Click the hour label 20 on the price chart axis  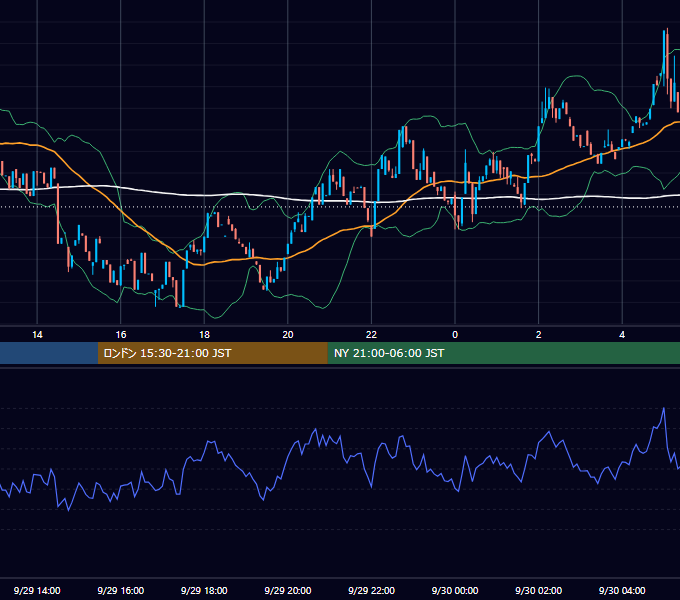pyautogui.click(x=288, y=335)
